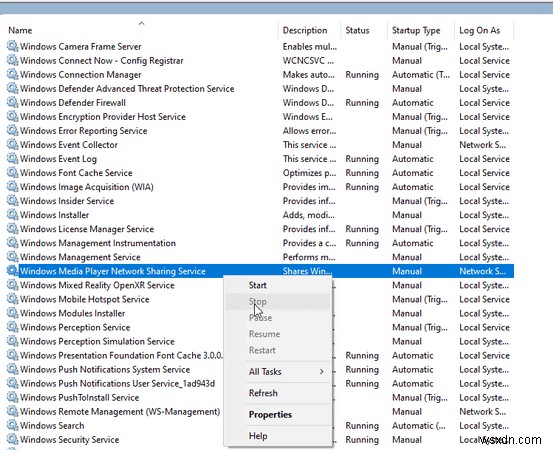Click the Windows Installer service icon
The width and height of the screenshot is (553, 450).
point(12,215)
